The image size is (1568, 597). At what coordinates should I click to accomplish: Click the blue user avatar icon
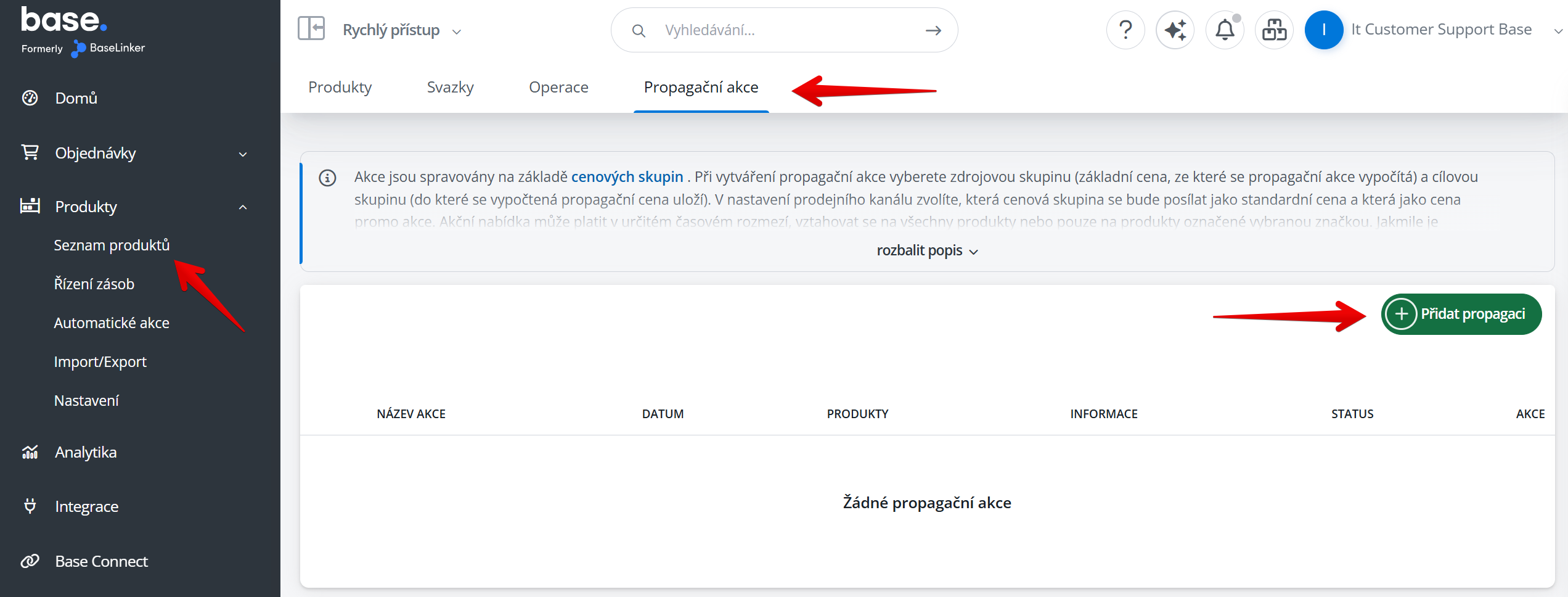coord(1324,30)
